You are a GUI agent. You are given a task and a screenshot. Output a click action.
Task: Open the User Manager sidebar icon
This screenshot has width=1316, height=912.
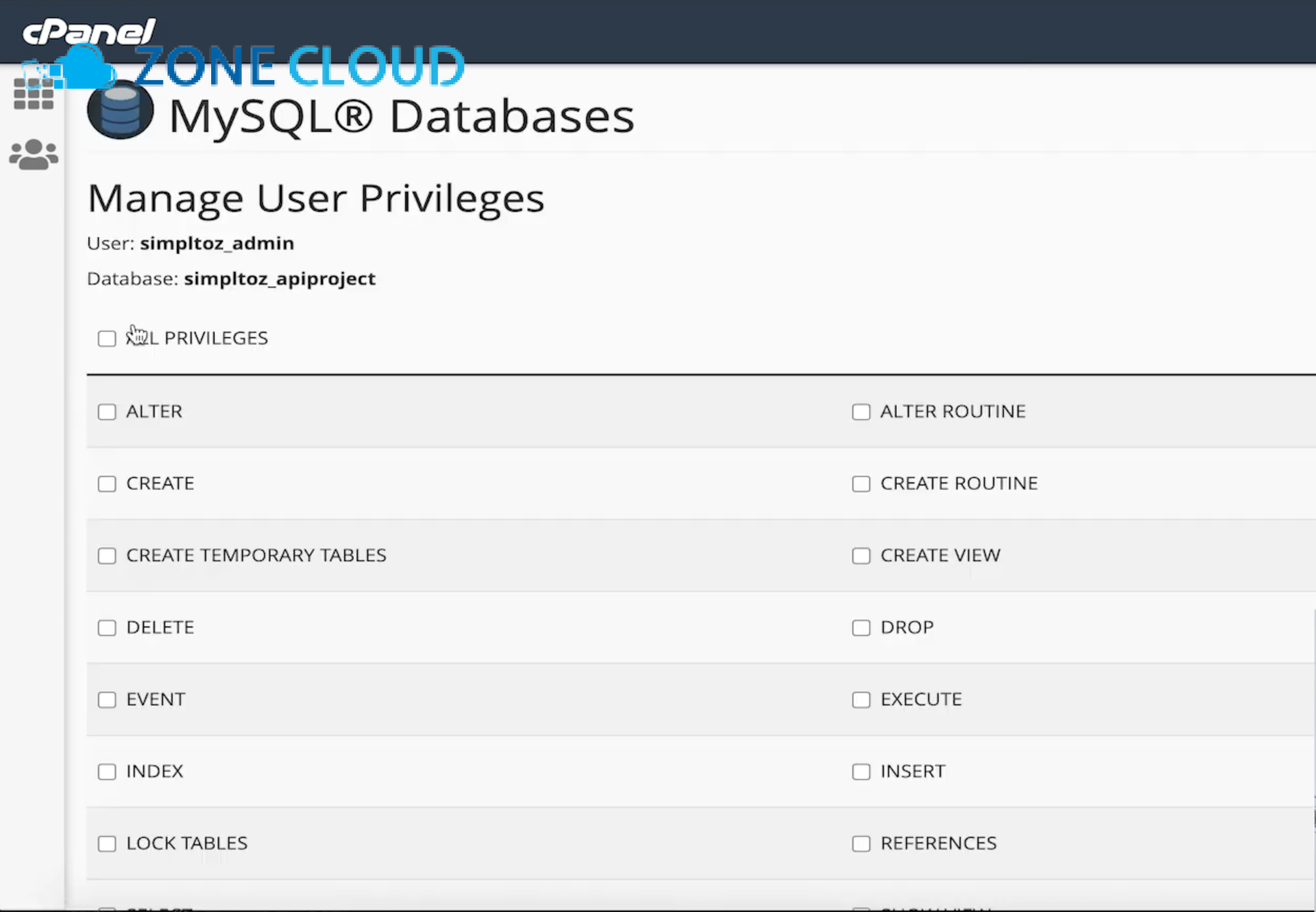coord(34,154)
